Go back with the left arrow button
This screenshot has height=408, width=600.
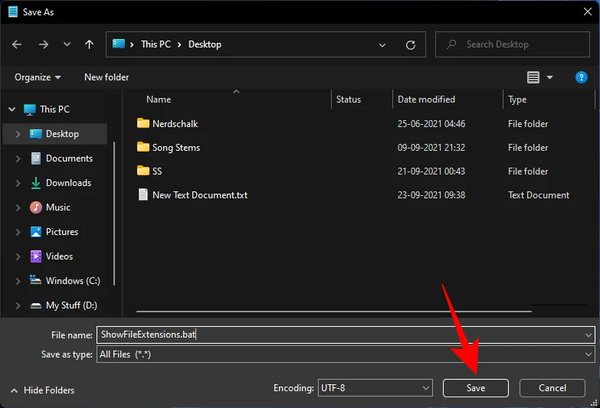[x=17, y=44]
